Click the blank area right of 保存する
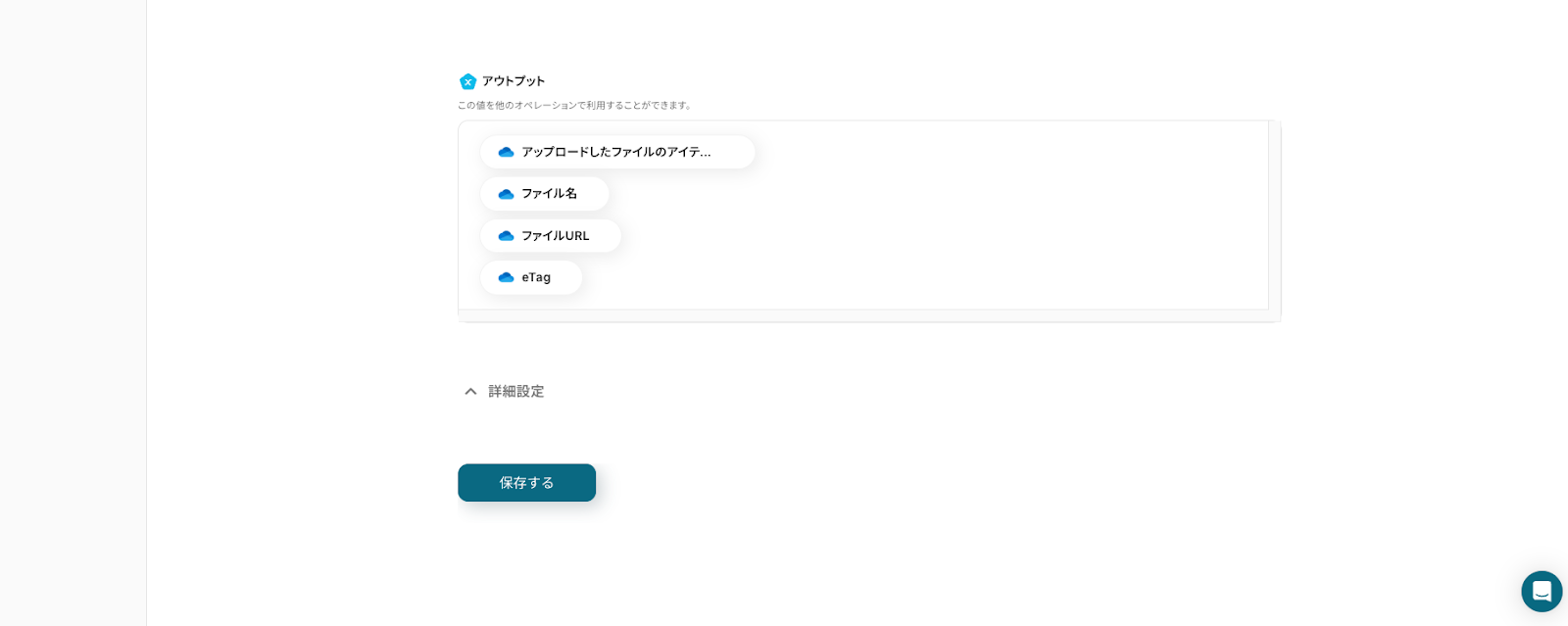This screenshot has width=1568, height=626. pos(882,483)
